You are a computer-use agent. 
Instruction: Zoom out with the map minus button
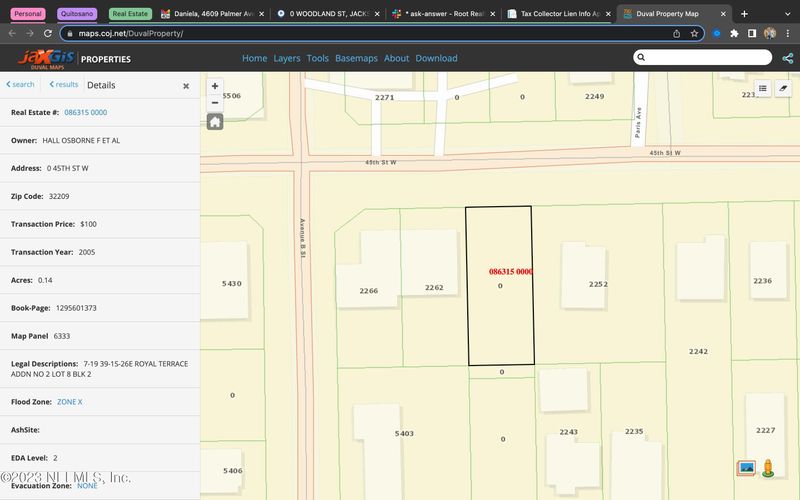[x=215, y=103]
